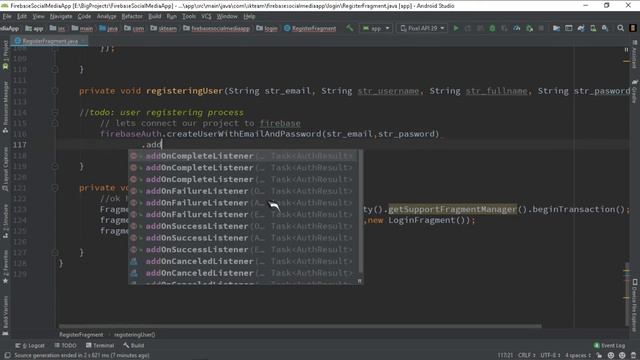Click the RegisterFragment class icon in breadcrumb
Screen dimensions: 640x360
click(x=287, y=28)
